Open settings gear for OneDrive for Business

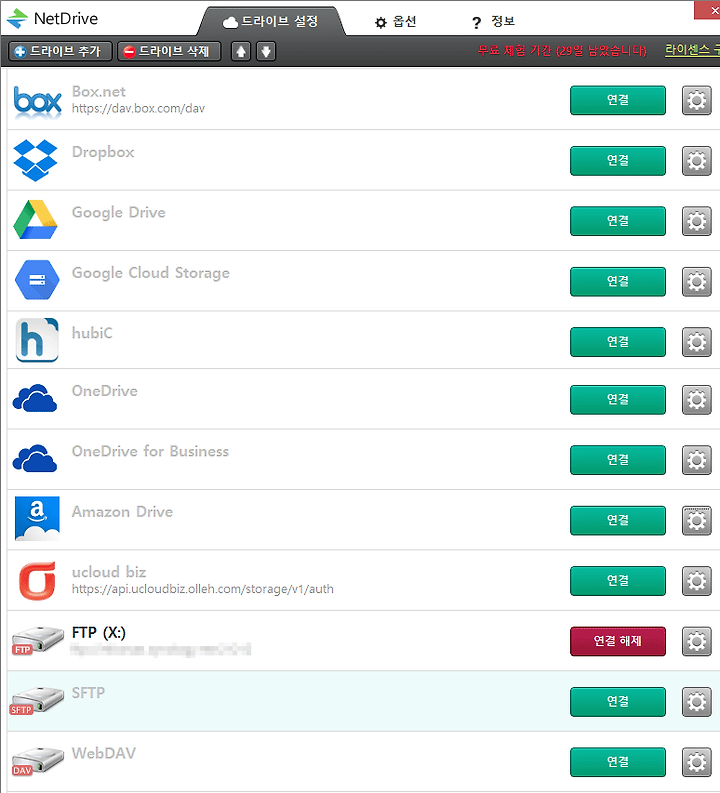(x=696, y=460)
